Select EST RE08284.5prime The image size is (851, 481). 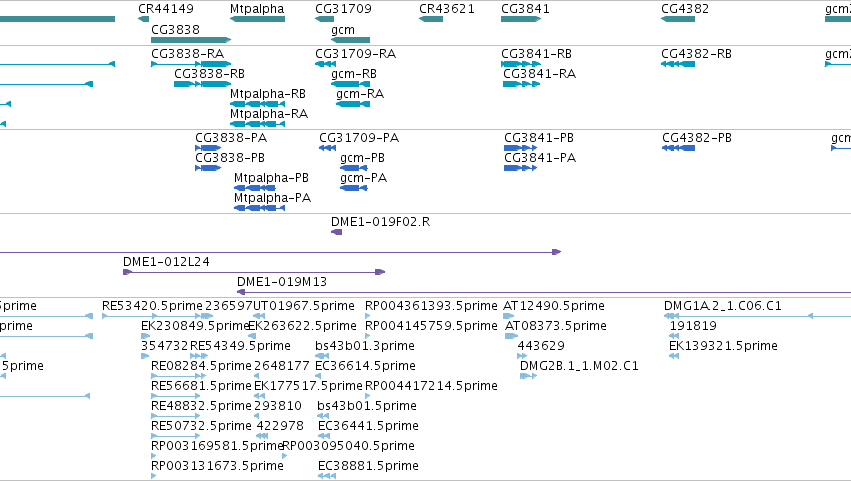201,366
